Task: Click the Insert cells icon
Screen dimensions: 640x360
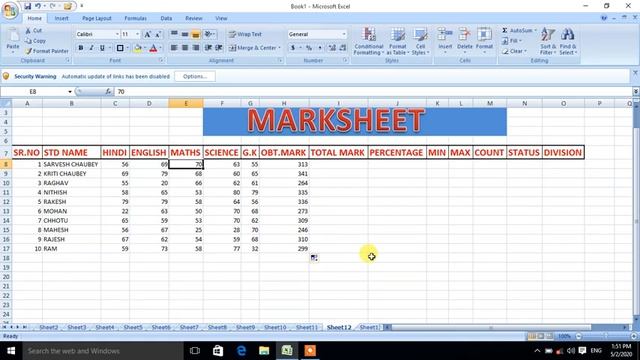Action: click(x=445, y=35)
